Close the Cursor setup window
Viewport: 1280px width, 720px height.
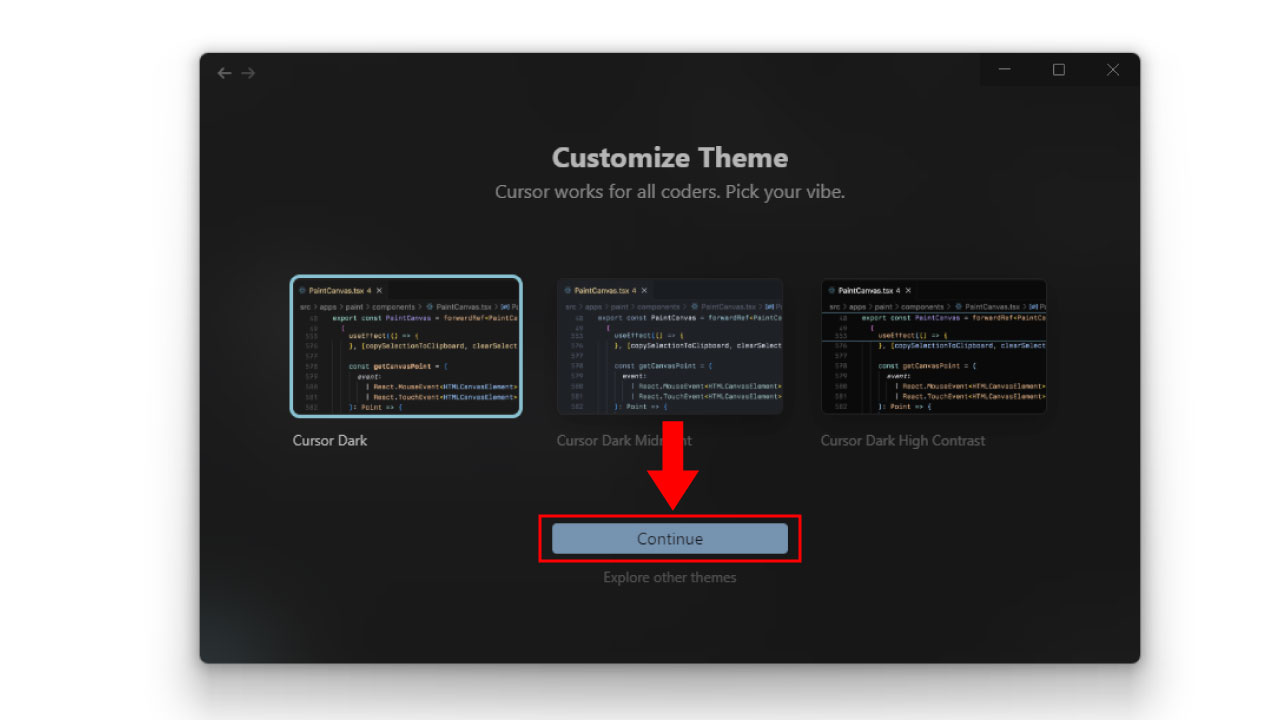point(1113,69)
